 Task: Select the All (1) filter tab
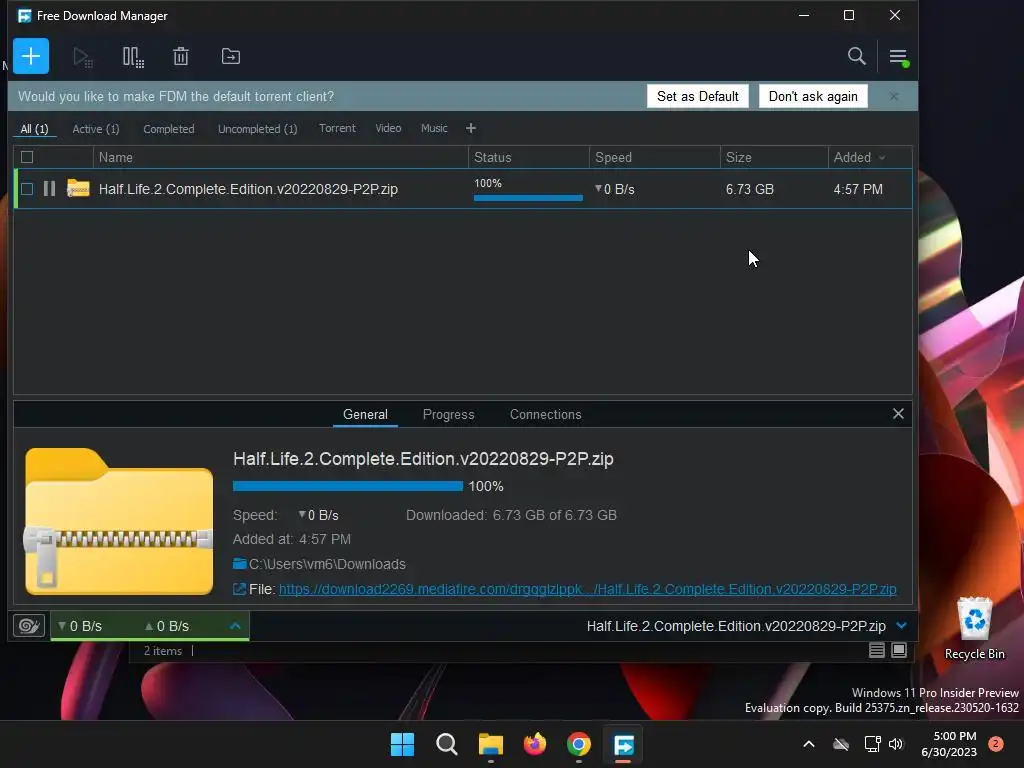click(35, 129)
